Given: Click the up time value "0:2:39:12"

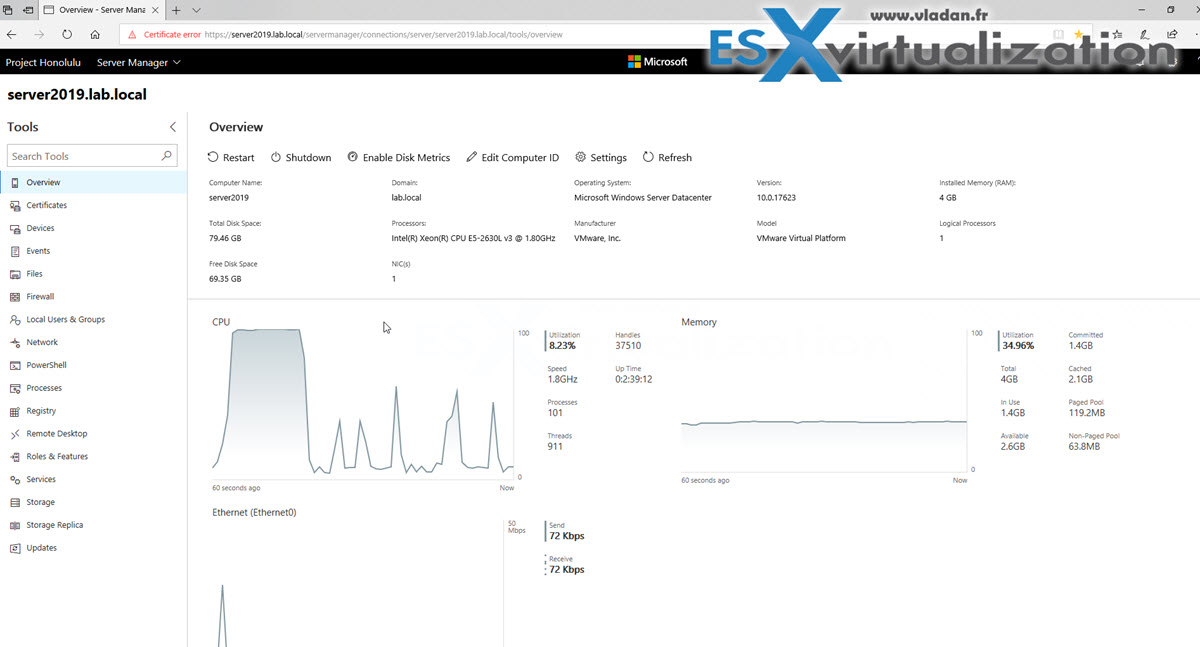Looking at the screenshot, I should 634,380.
